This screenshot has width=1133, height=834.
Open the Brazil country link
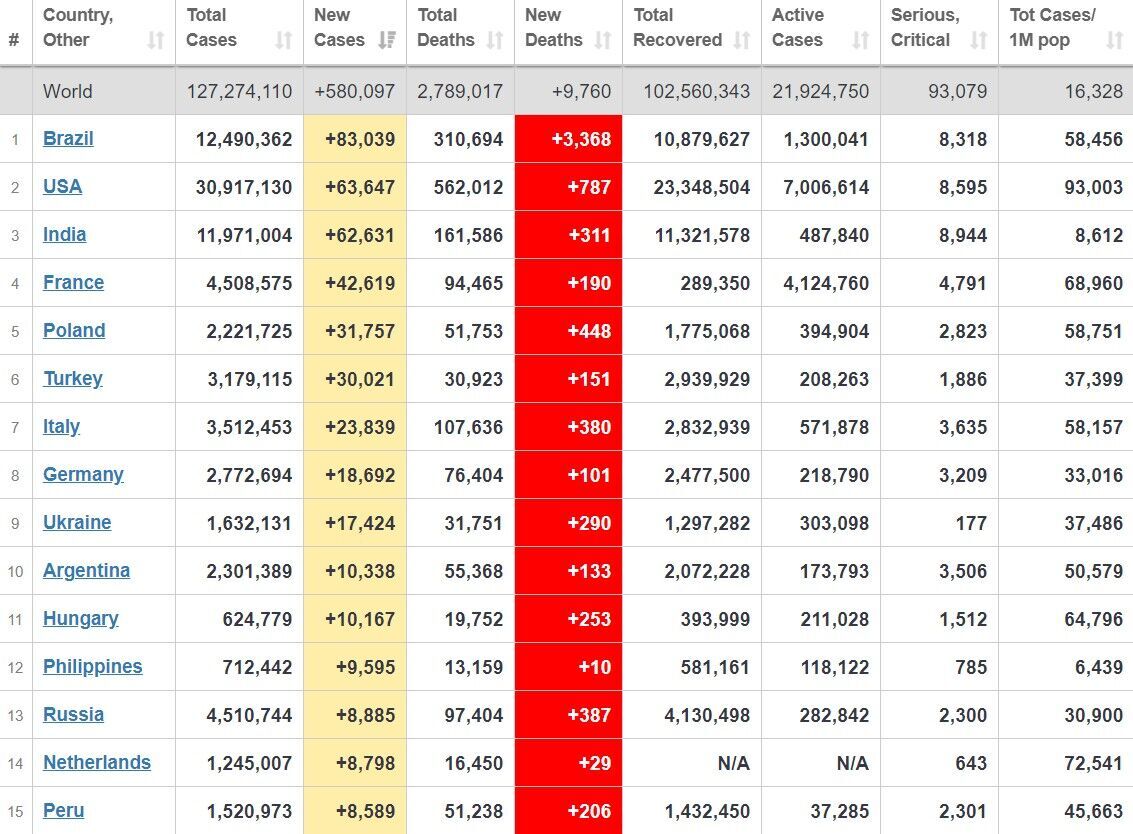click(68, 138)
